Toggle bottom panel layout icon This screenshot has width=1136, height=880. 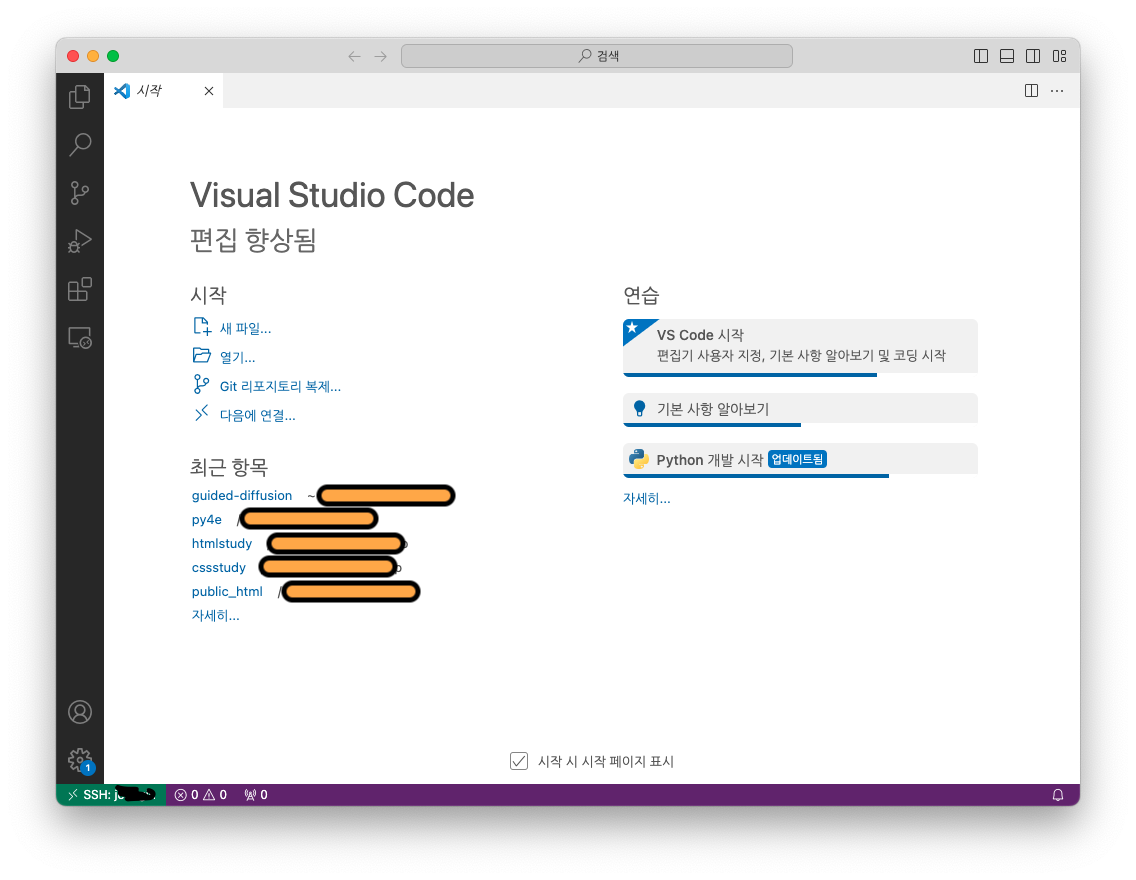[1007, 56]
